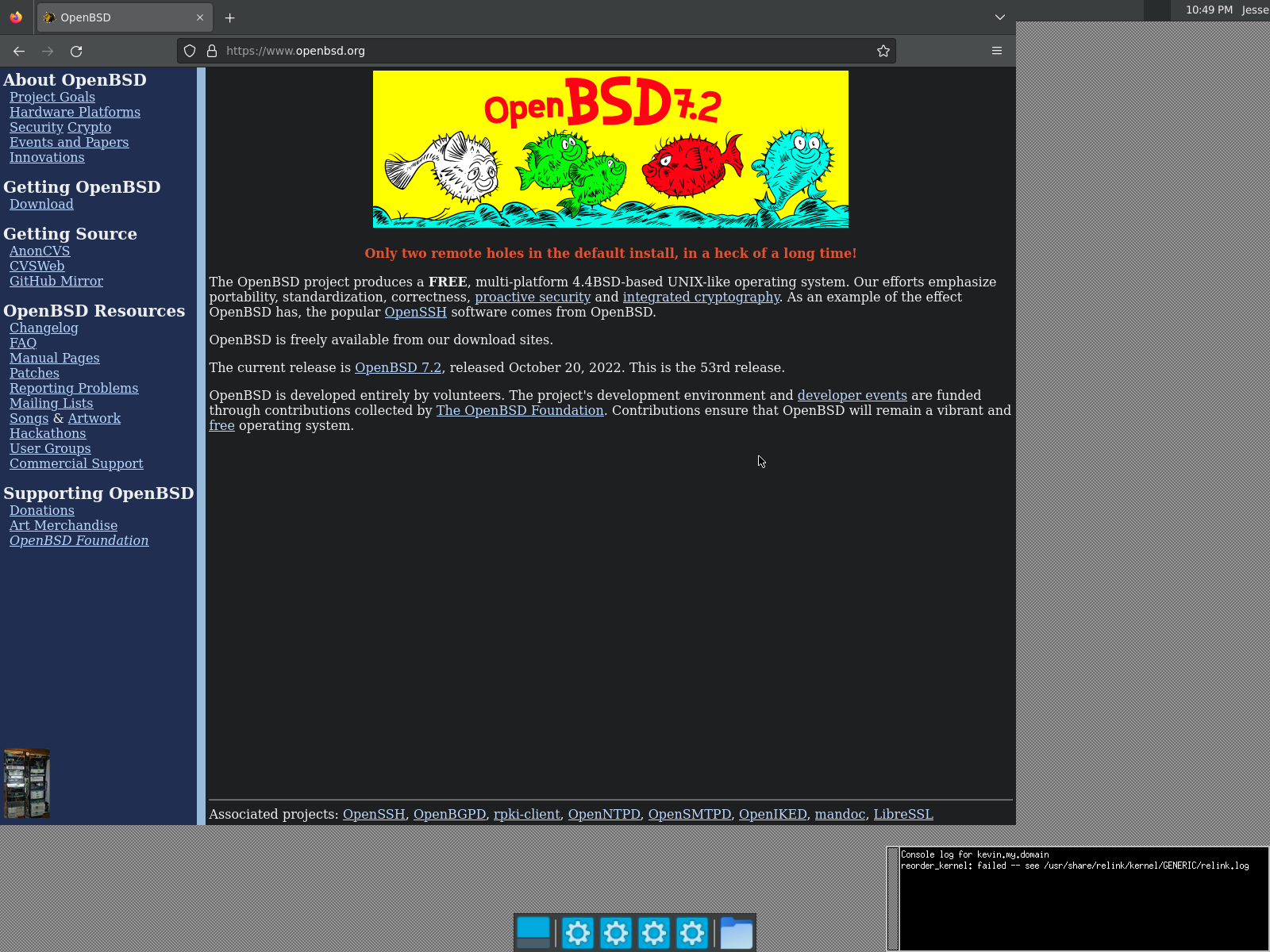The image size is (1270, 952).
Task: Close the OpenBSD tab
Action: tap(200, 17)
